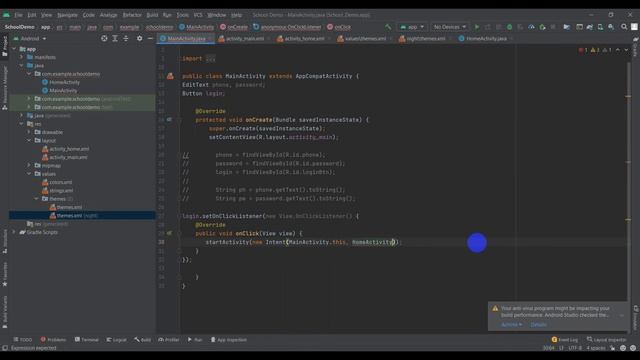
Task: Open the Project Structure icon in toolbar
Action: (567, 27)
